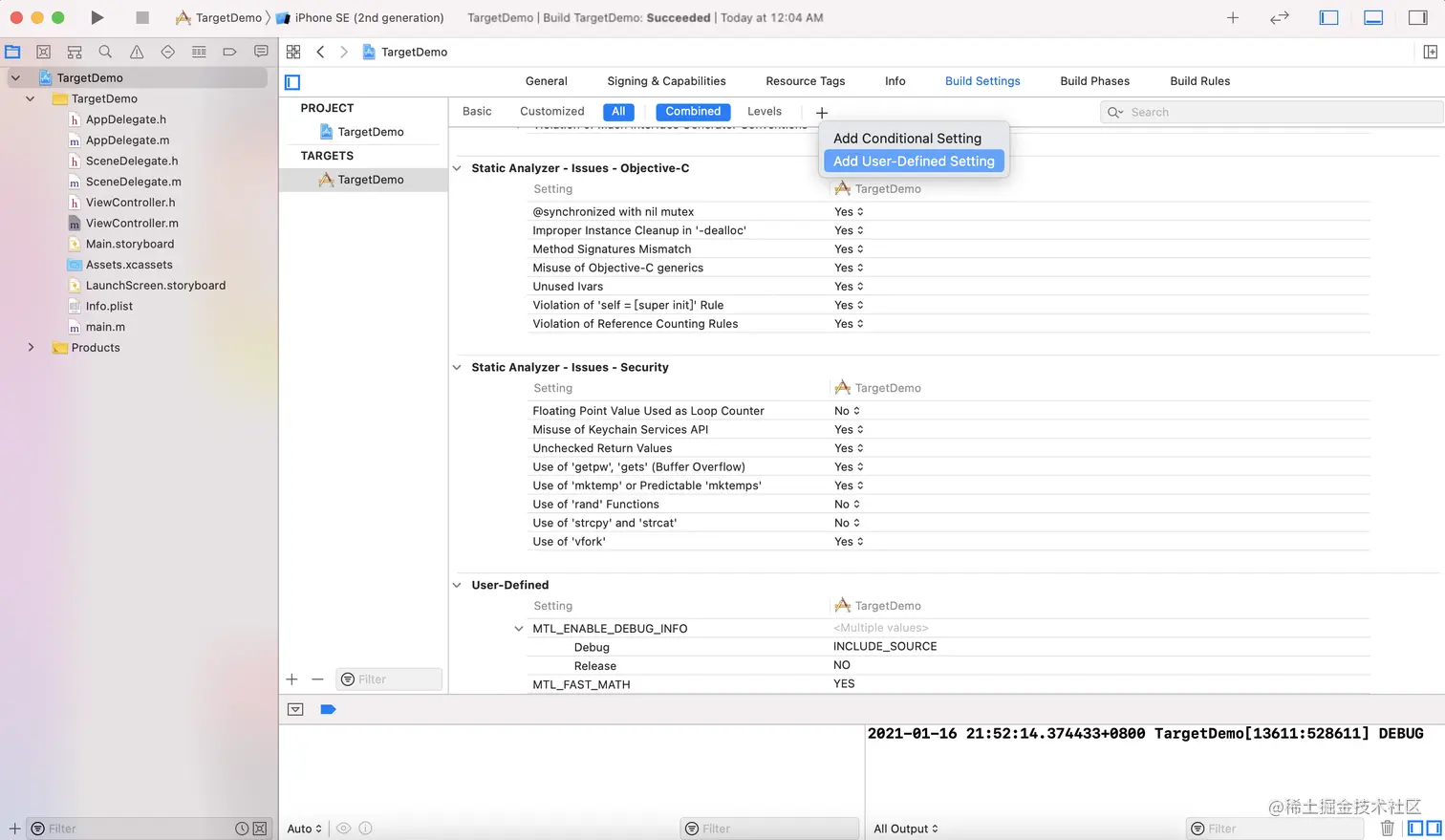
Task: Stop the running scheme
Action: [142, 17]
